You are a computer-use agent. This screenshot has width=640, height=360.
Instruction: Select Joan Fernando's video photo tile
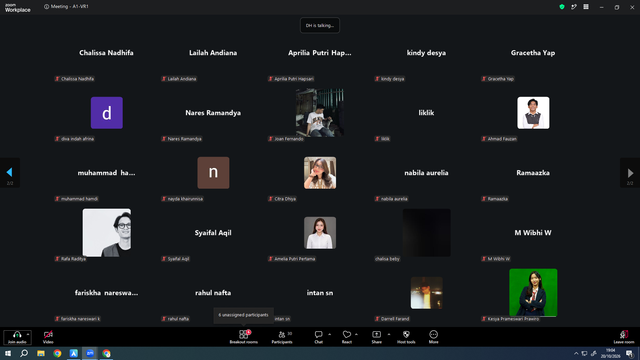320,113
